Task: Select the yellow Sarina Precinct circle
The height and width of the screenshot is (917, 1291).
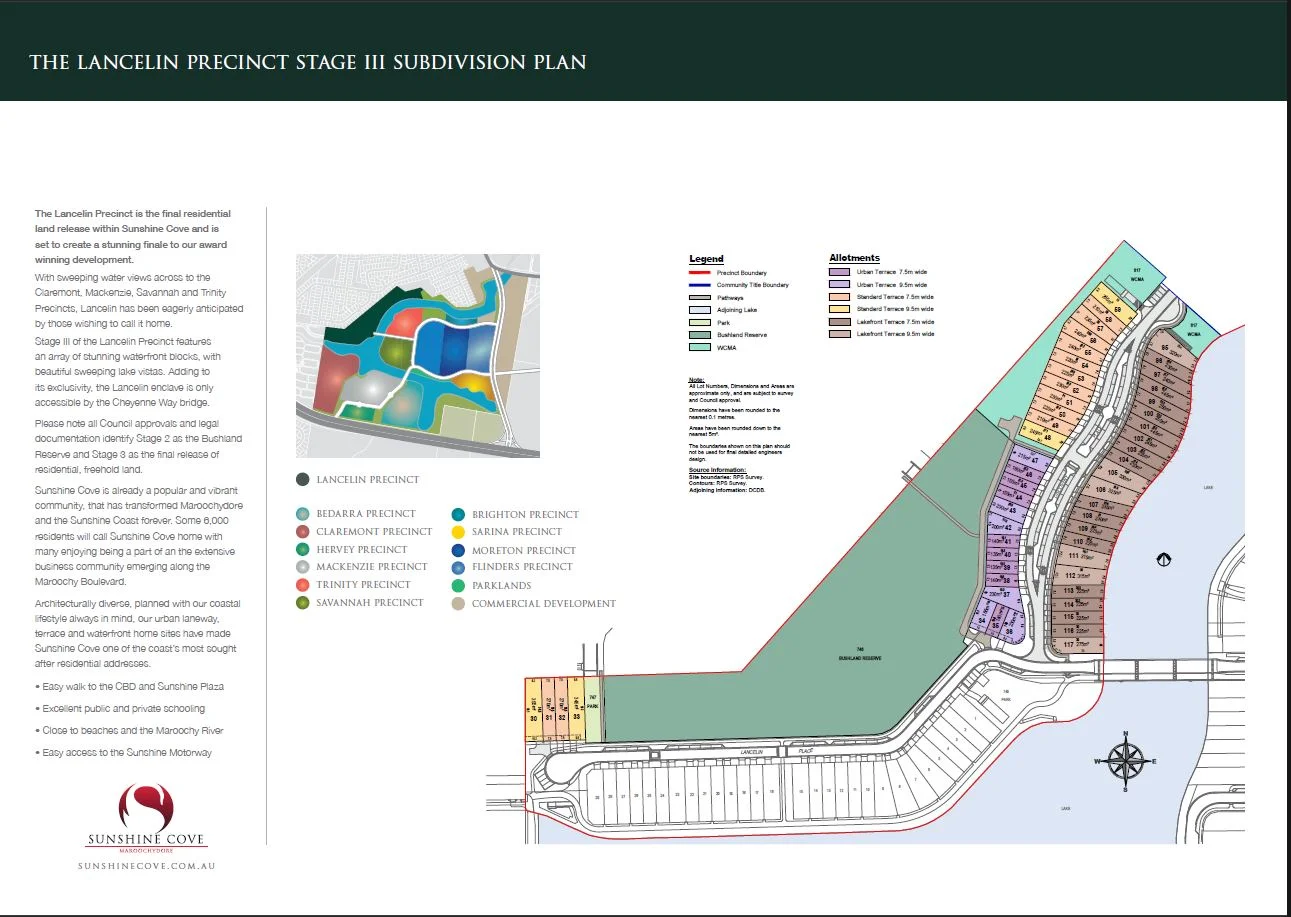Action: (x=457, y=532)
